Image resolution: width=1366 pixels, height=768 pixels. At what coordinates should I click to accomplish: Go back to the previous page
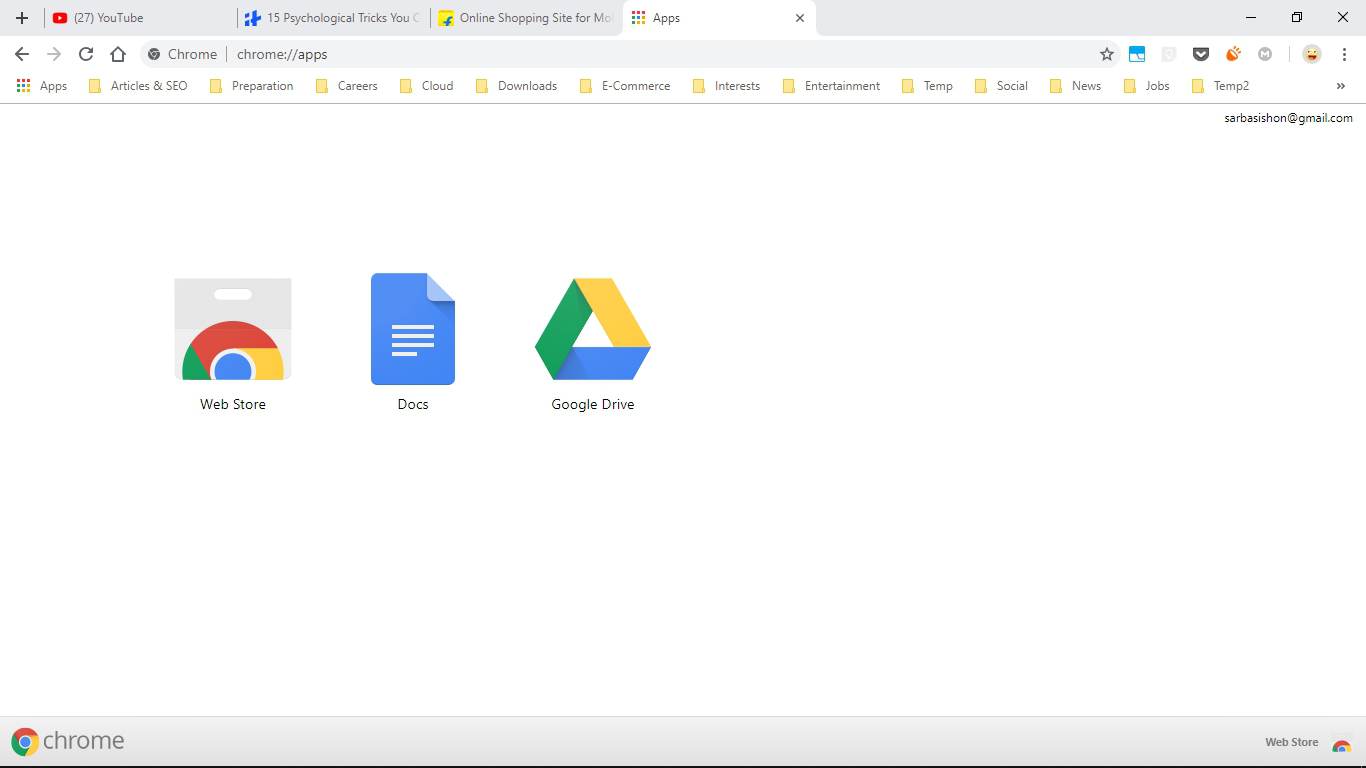(x=22, y=54)
